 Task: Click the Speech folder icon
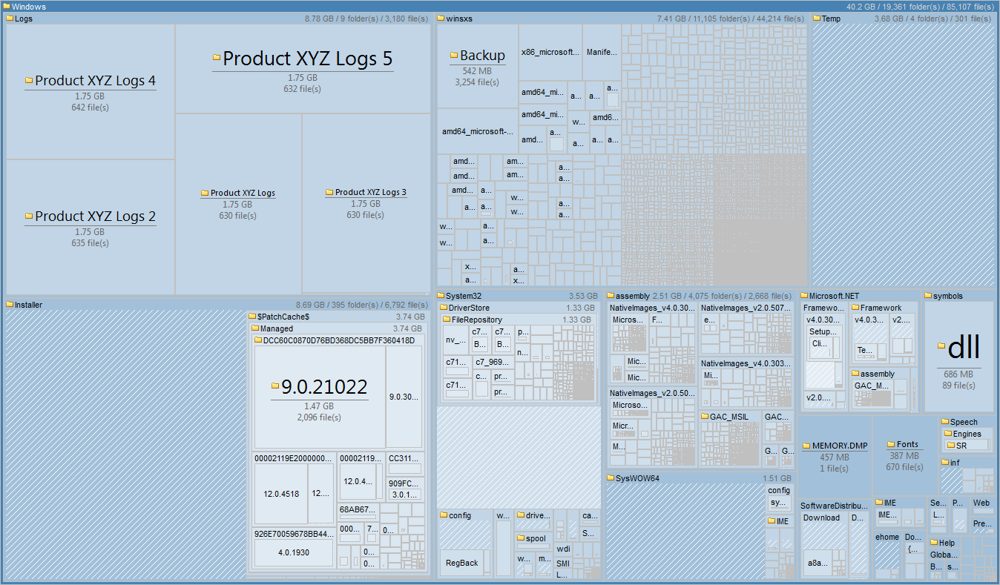[x=945, y=422]
